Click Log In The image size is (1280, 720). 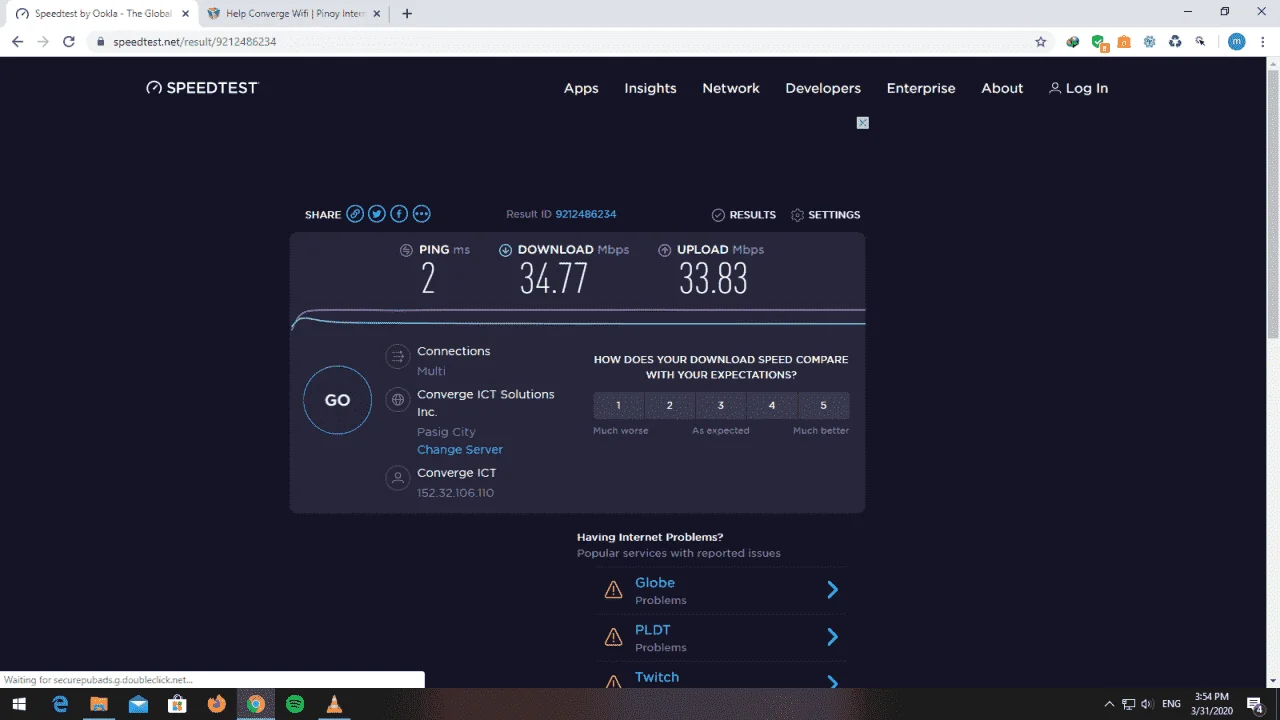pyautogui.click(x=1078, y=88)
